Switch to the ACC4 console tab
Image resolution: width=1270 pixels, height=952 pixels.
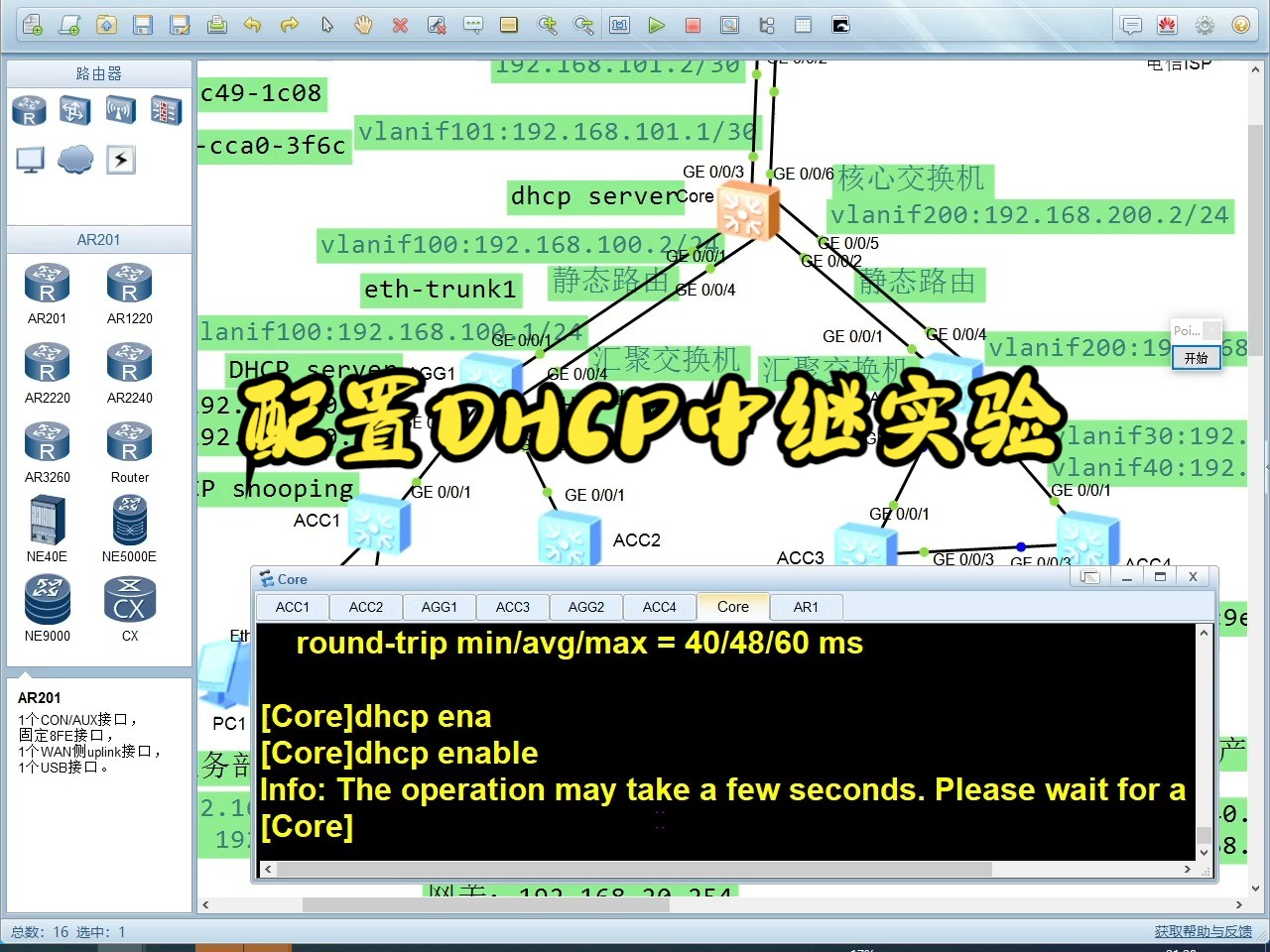coord(660,607)
